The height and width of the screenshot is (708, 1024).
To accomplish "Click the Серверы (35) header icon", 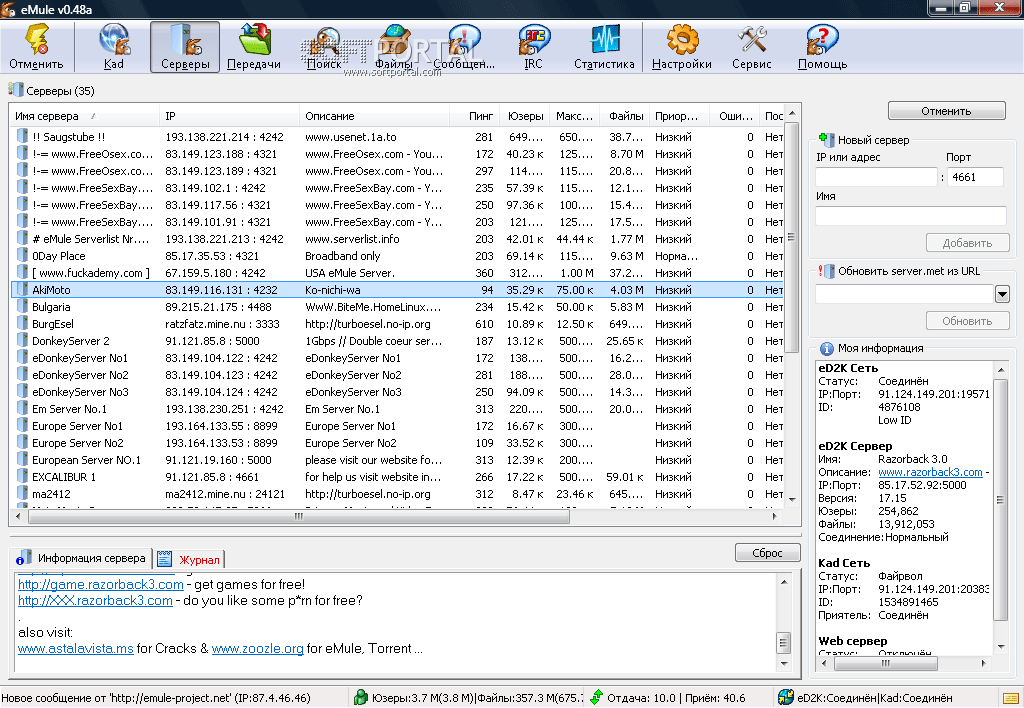I will click(x=16, y=90).
